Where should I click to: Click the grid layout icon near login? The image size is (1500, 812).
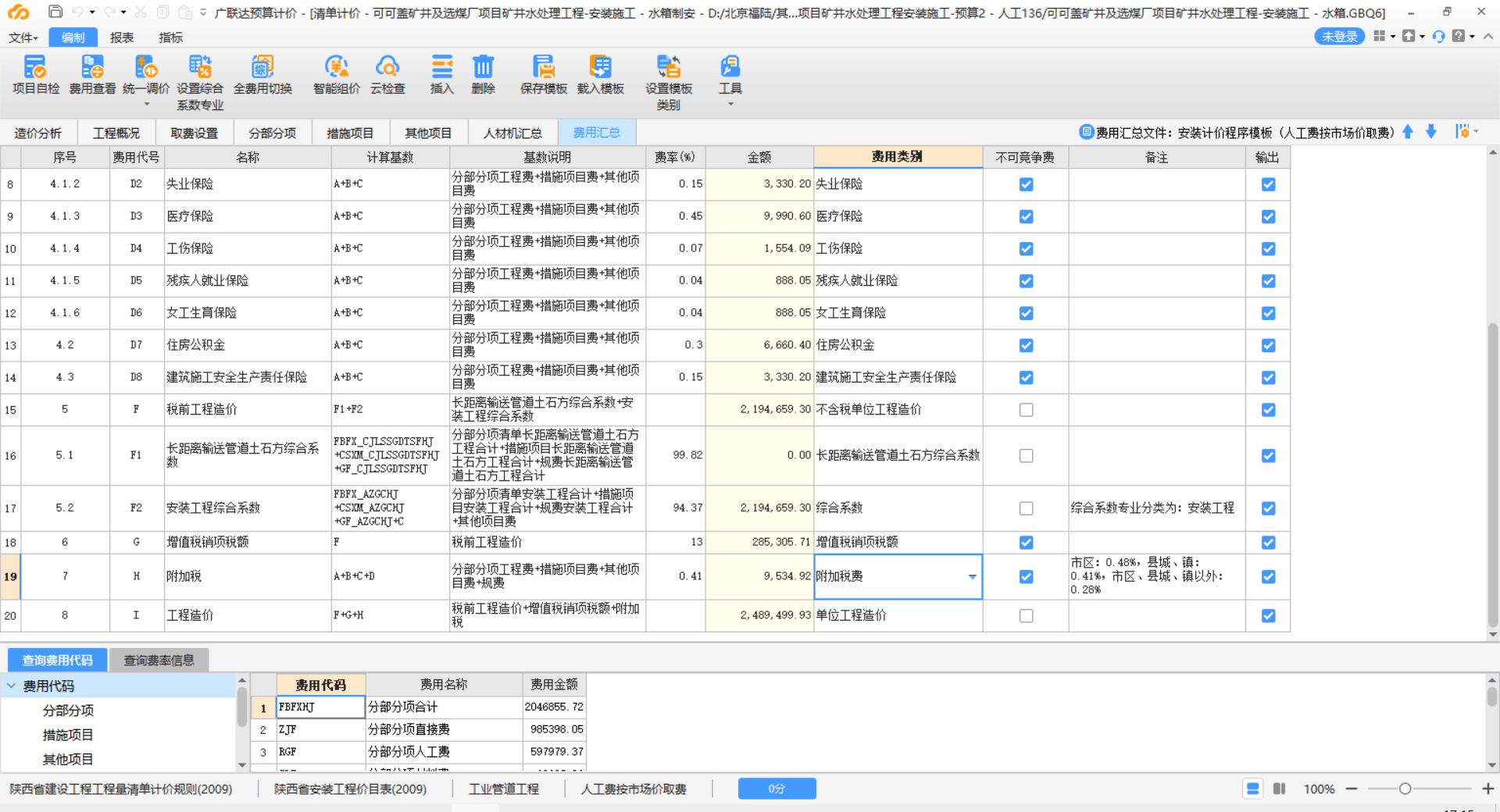tap(1380, 36)
